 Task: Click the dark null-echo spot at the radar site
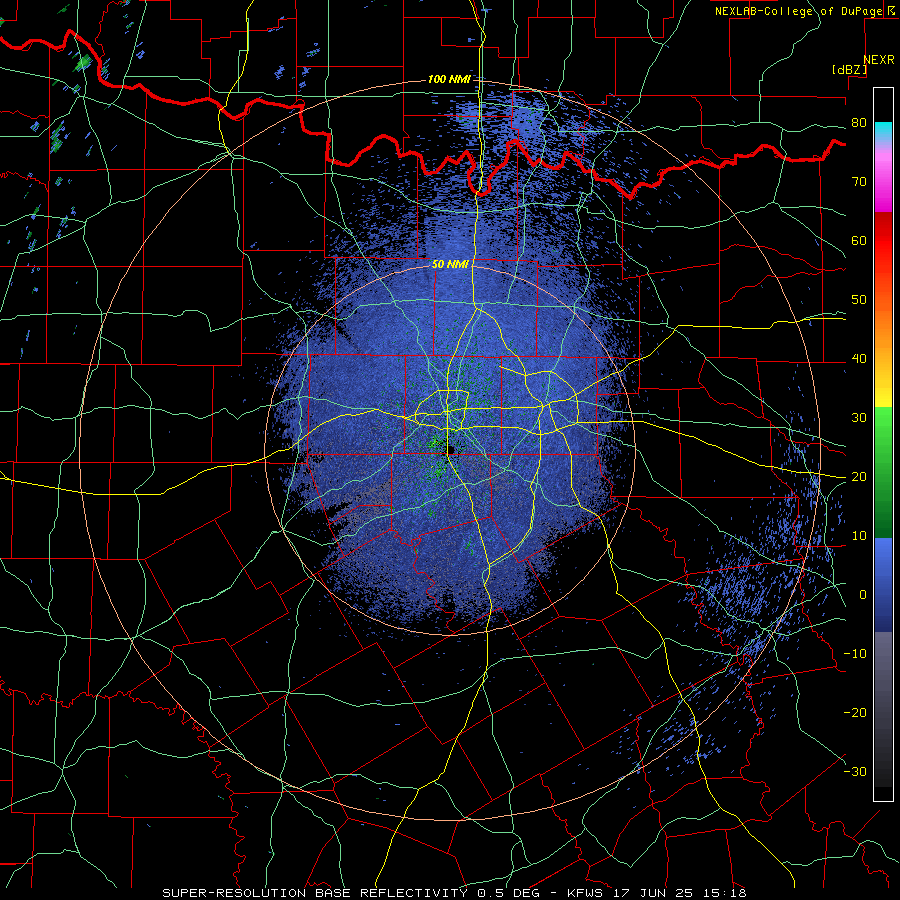451,449
